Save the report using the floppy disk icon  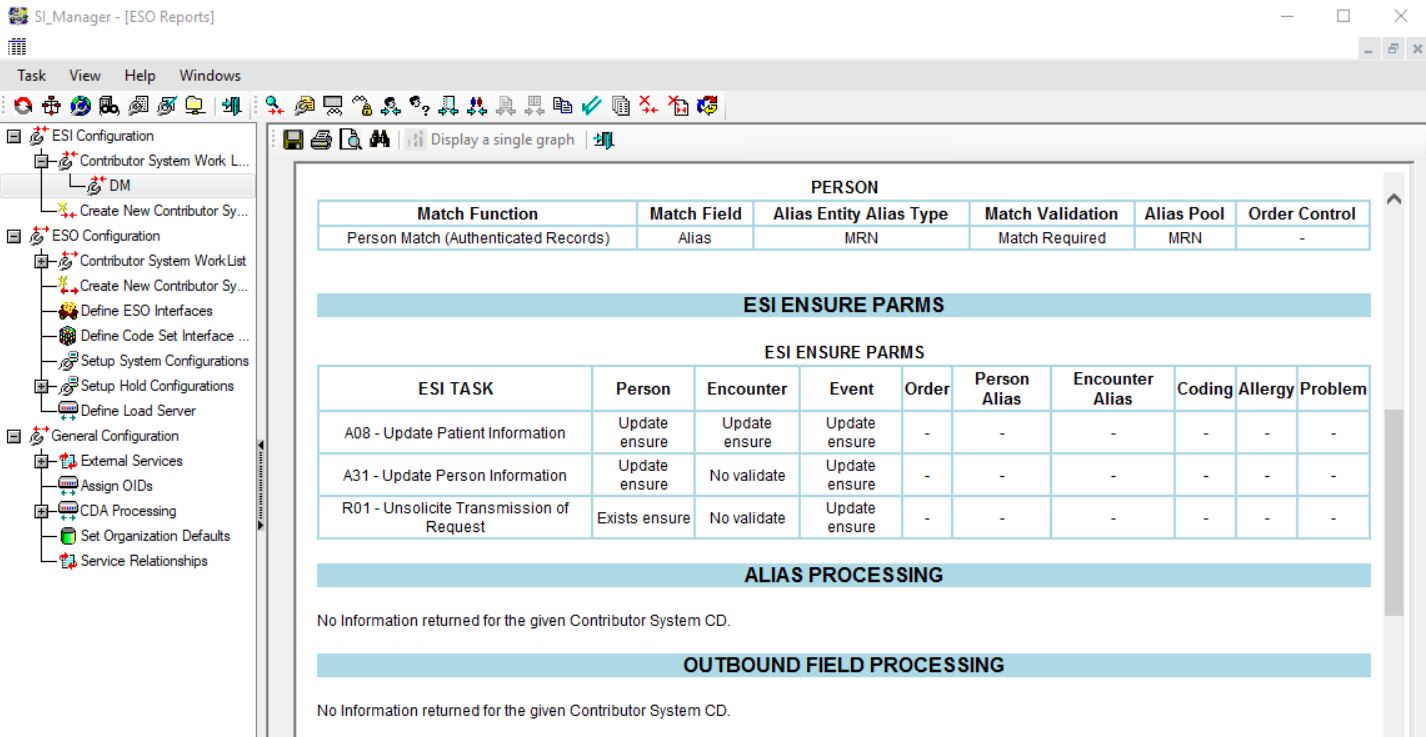click(x=293, y=140)
